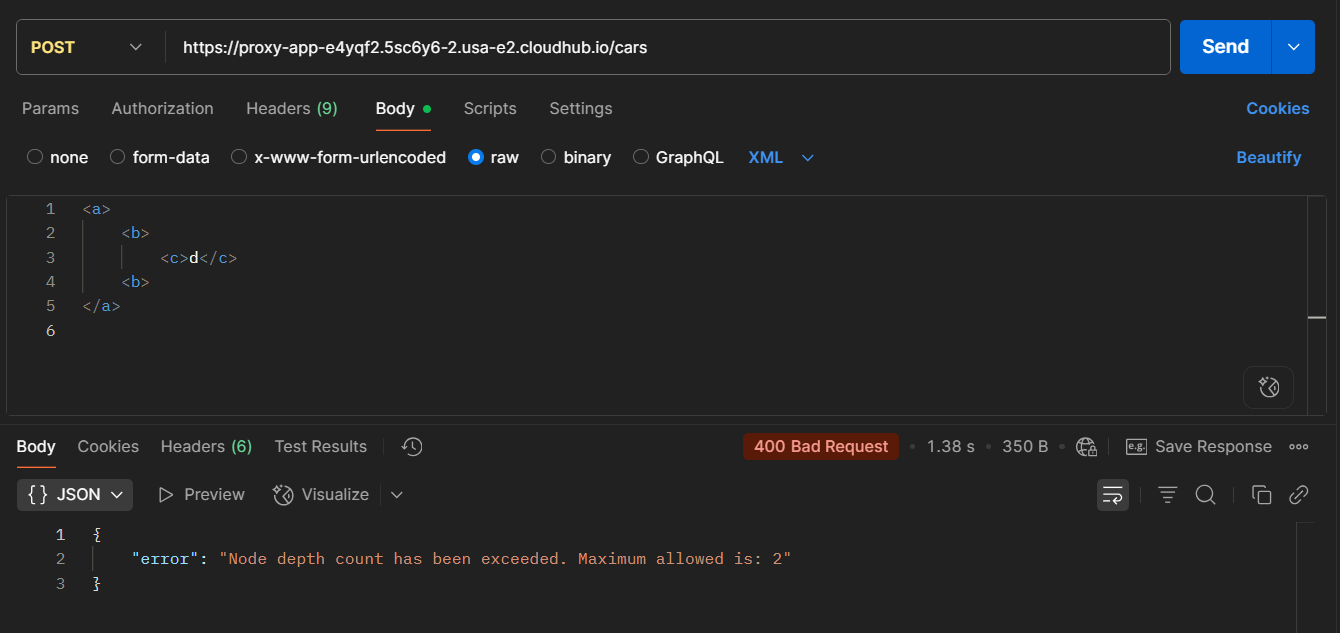
Task: Search within the response body
Action: (x=1205, y=494)
